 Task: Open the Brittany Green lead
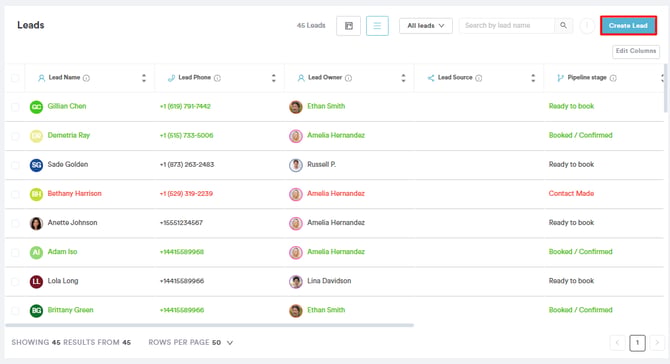click(70, 310)
